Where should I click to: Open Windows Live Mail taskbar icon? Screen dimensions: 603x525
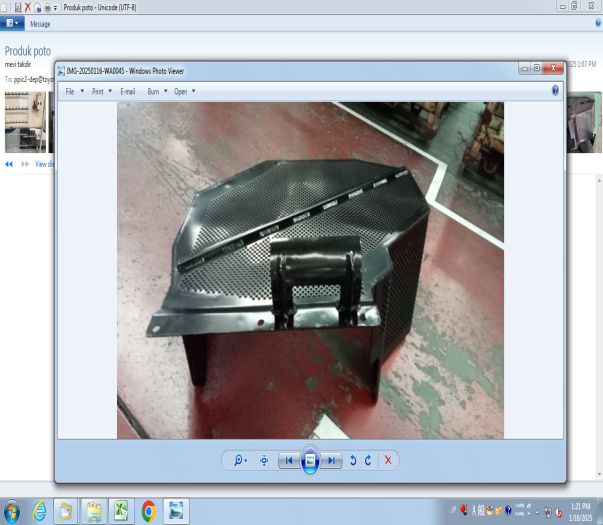point(66,511)
